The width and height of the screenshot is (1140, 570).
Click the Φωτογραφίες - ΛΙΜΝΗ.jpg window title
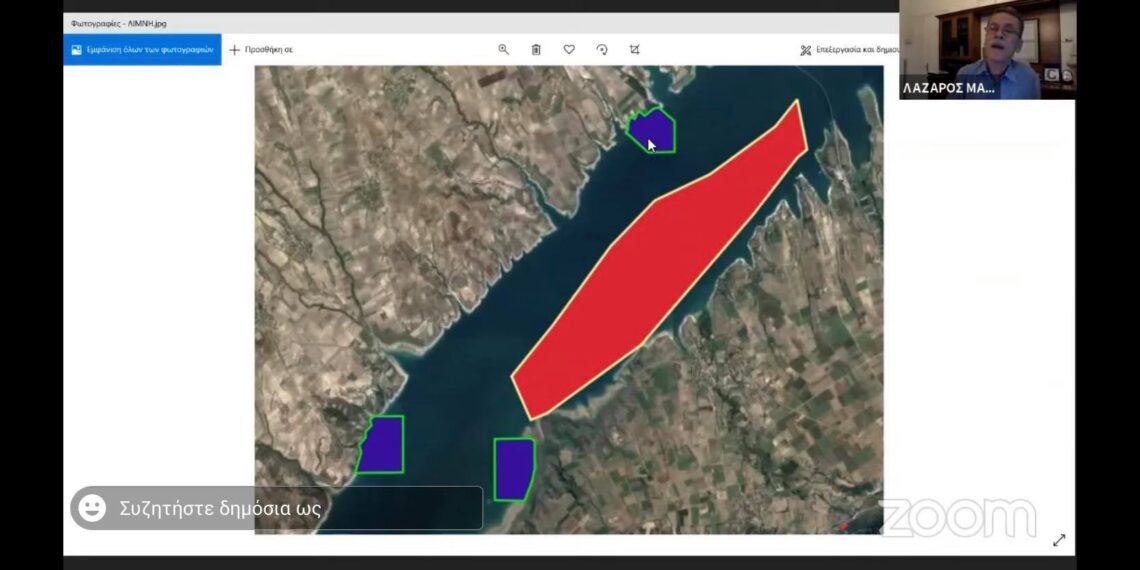[x=118, y=22]
